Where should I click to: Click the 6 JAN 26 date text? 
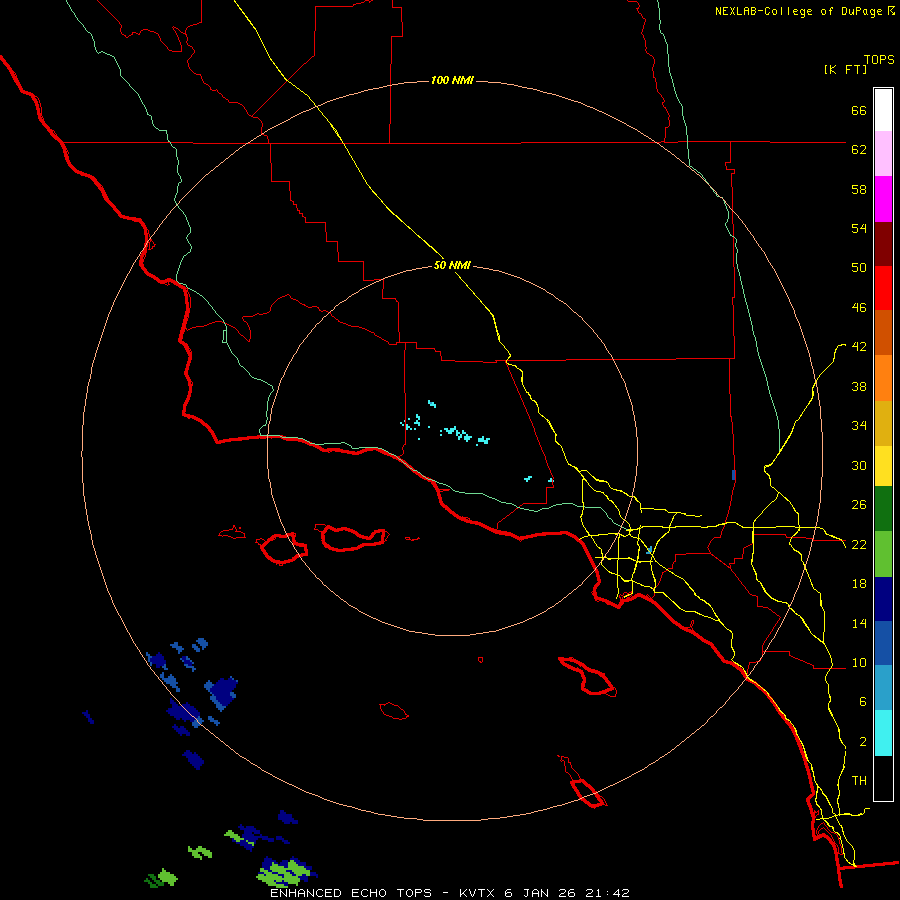[x=540, y=893]
